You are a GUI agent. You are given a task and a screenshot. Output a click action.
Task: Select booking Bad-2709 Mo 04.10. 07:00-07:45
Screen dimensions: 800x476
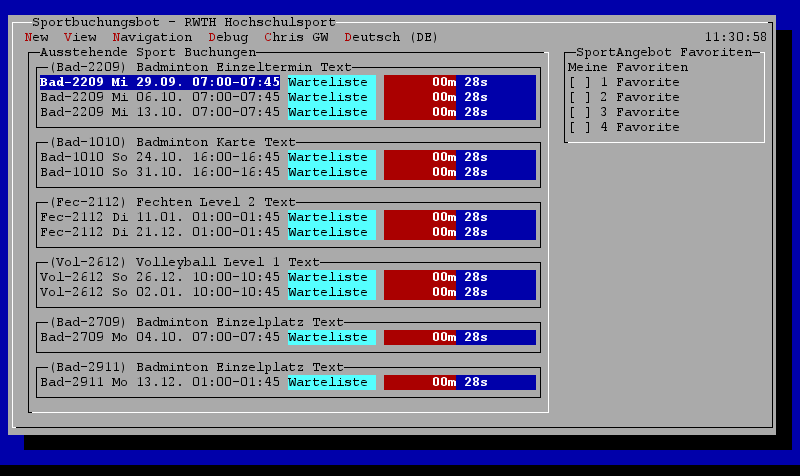pos(160,337)
